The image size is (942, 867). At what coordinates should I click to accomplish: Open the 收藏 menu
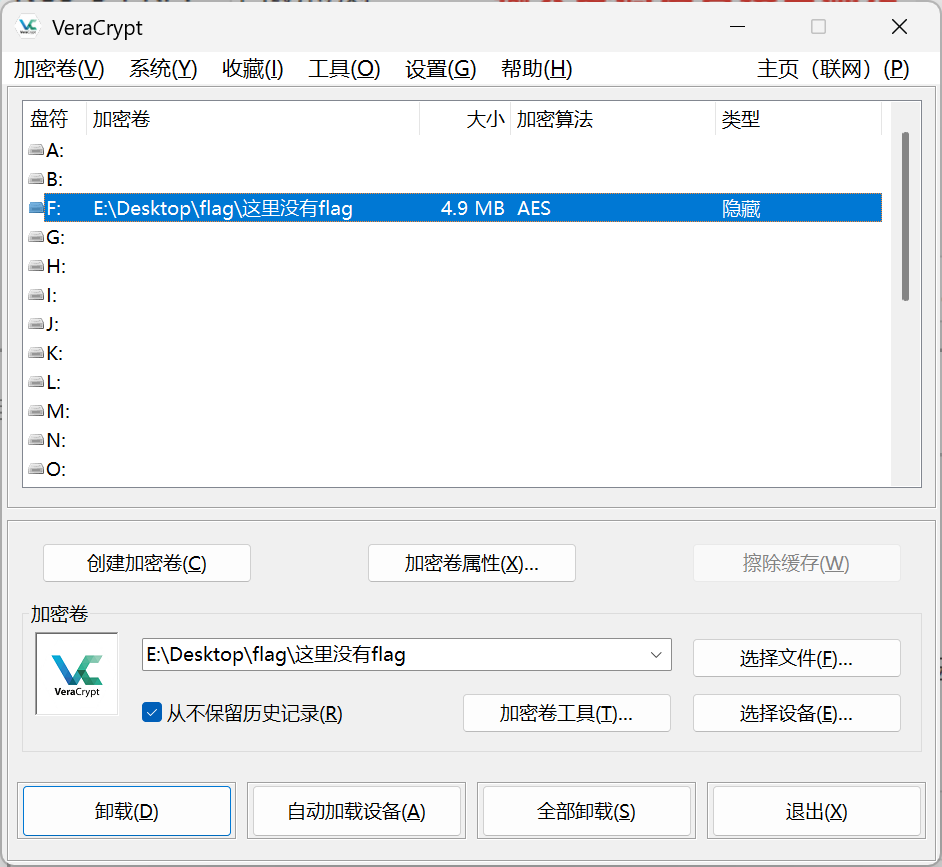point(252,69)
